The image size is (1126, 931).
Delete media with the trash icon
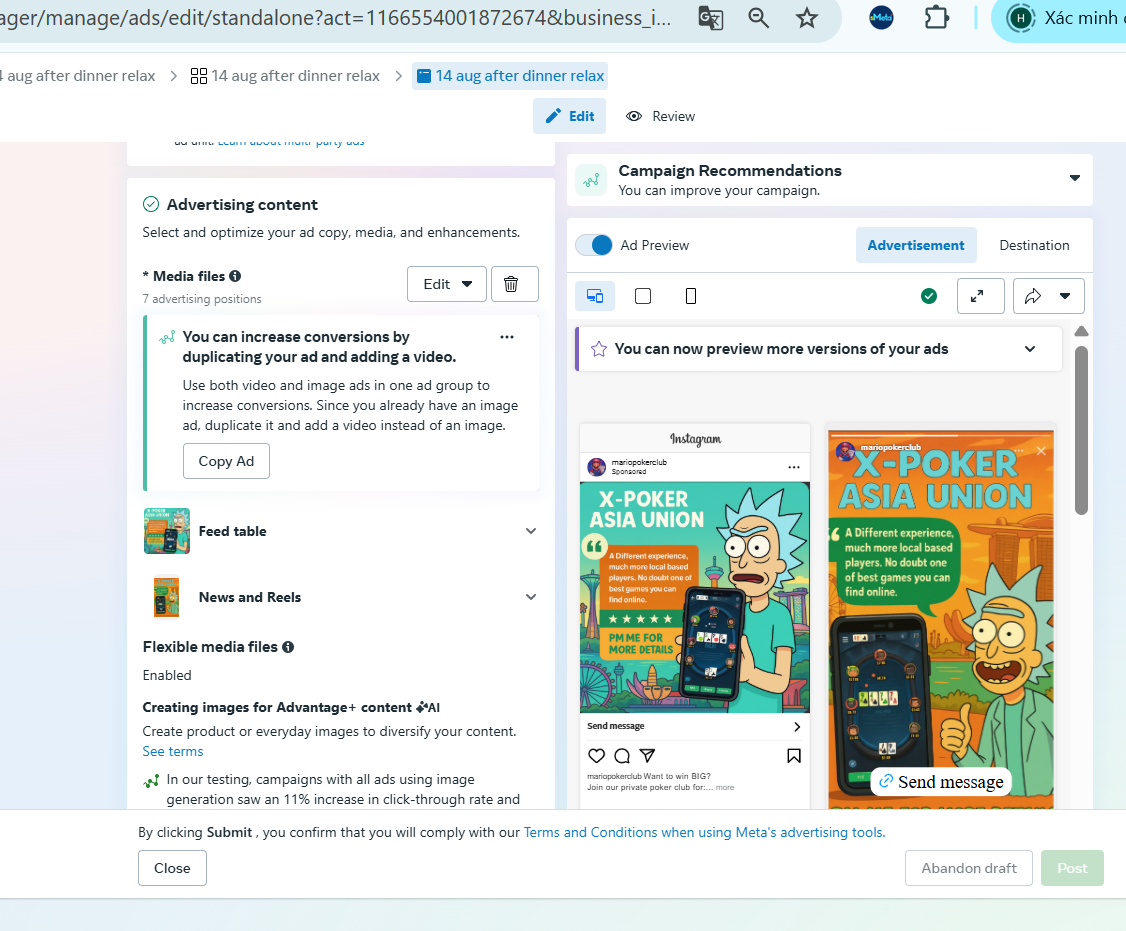(514, 284)
